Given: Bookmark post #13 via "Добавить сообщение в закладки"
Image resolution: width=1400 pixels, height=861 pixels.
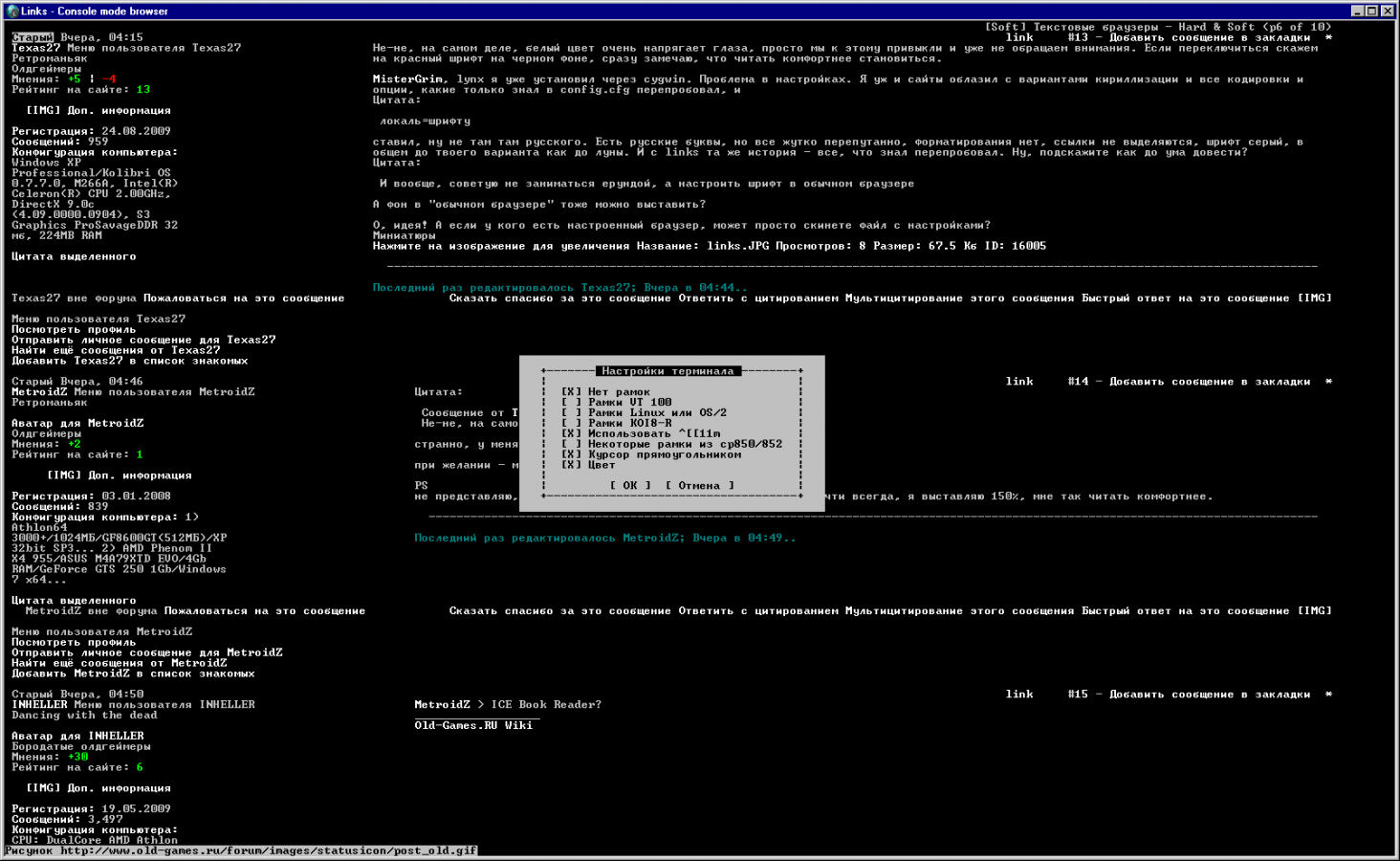Looking at the screenshot, I should pyautogui.click(x=1210, y=37).
